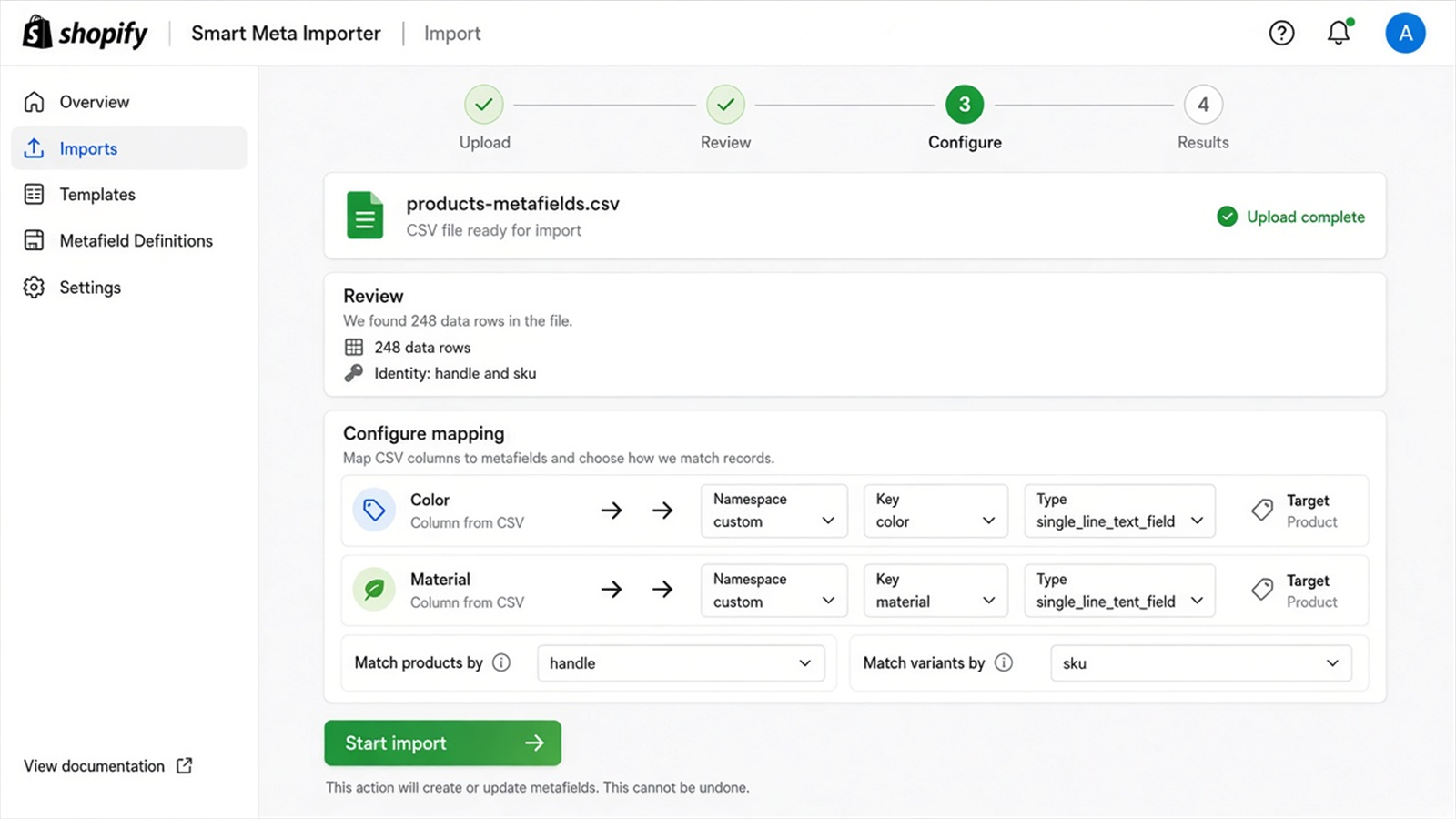The height and width of the screenshot is (819, 1456).
Task: Open Settings in the sidebar
Action: (x=129, y=288)
